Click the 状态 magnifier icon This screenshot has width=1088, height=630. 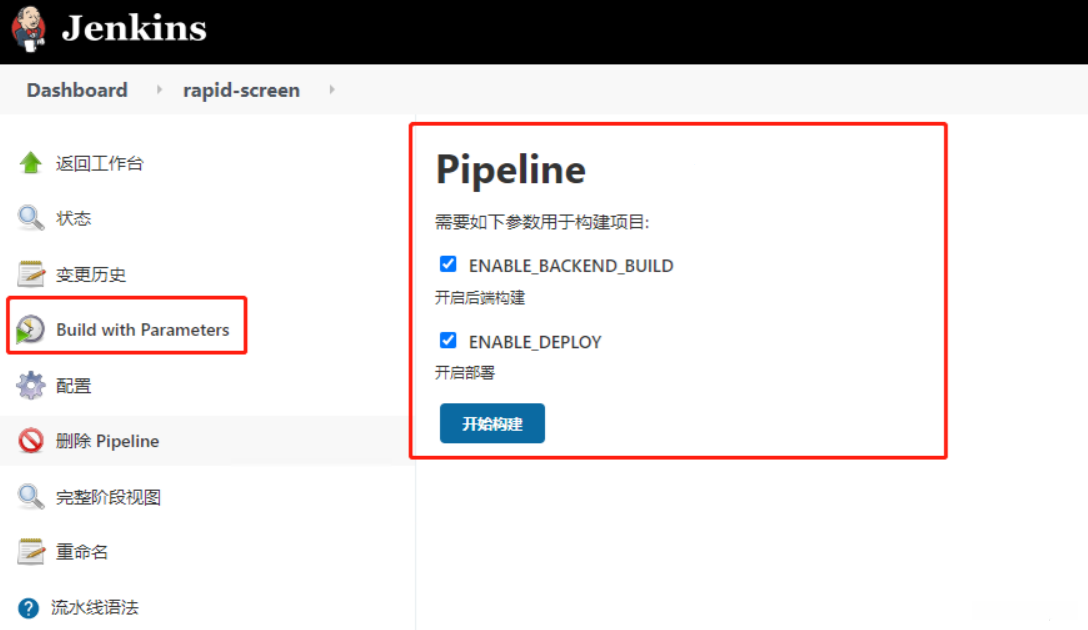[x=31, y=219]
